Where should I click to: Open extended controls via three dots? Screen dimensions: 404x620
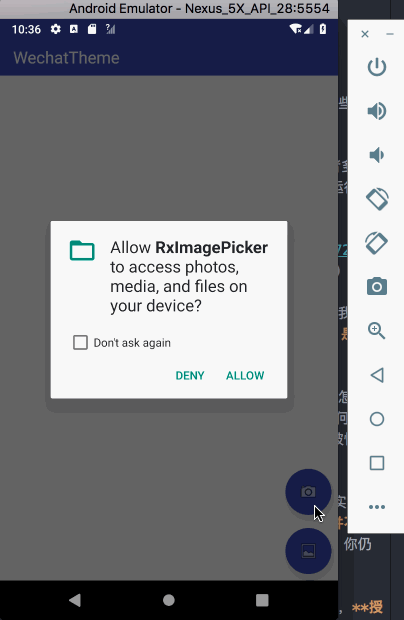tap(377, 507)
